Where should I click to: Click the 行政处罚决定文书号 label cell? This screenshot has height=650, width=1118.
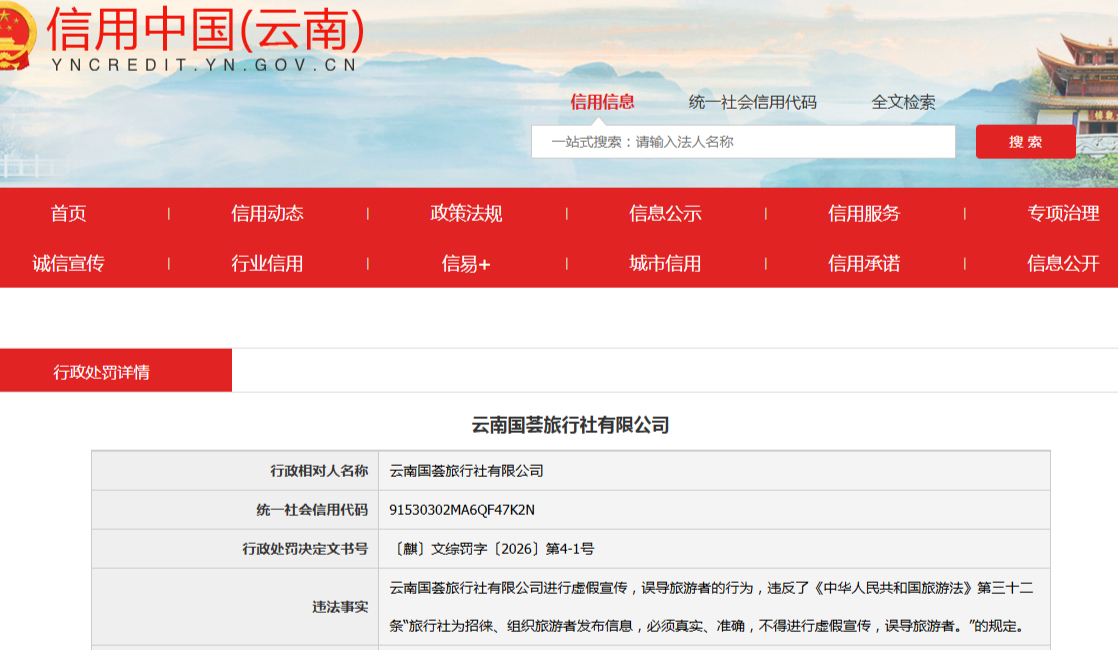[x=235, y=549]
